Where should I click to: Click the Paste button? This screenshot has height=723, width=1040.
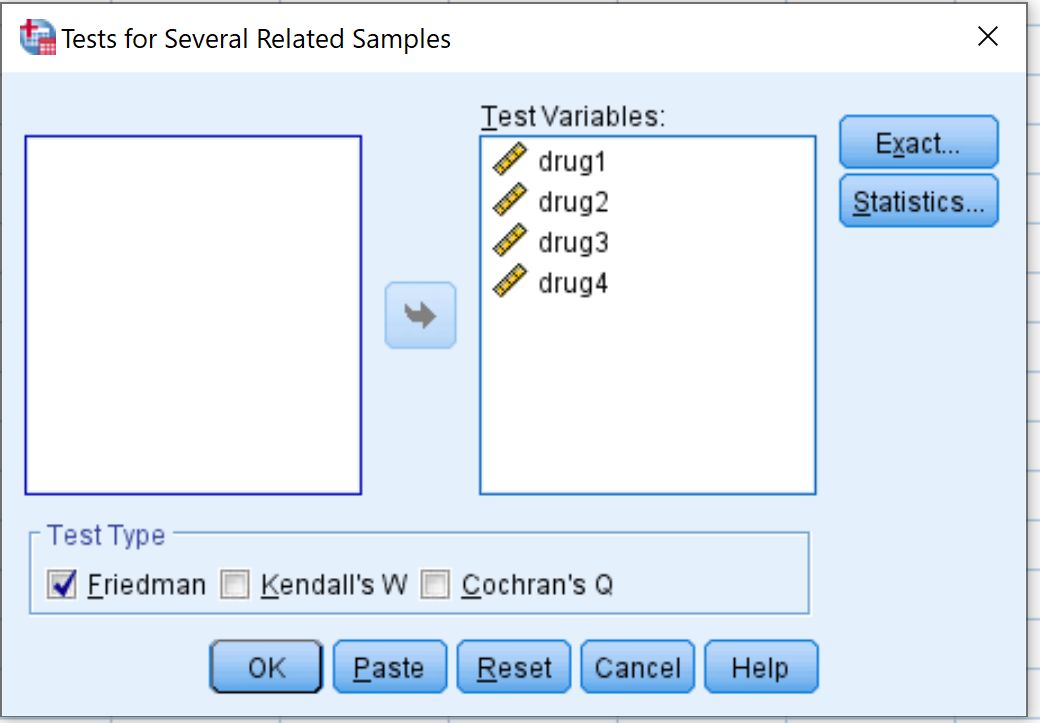tap(390, 667)
